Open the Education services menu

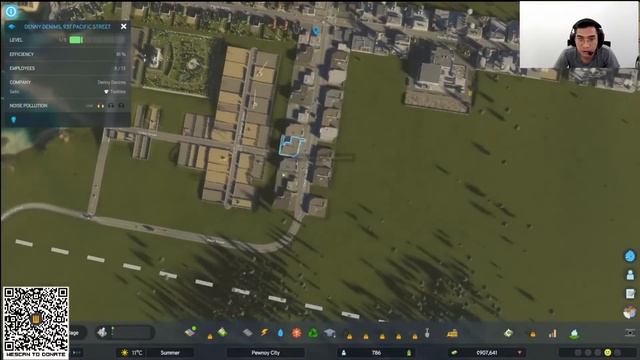click(330, 333)
